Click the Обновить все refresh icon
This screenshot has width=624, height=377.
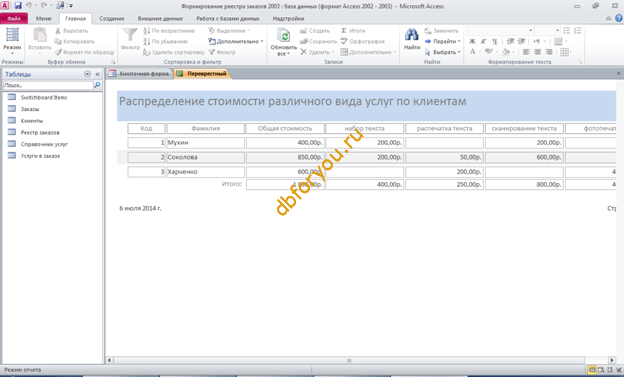point(284,36)
